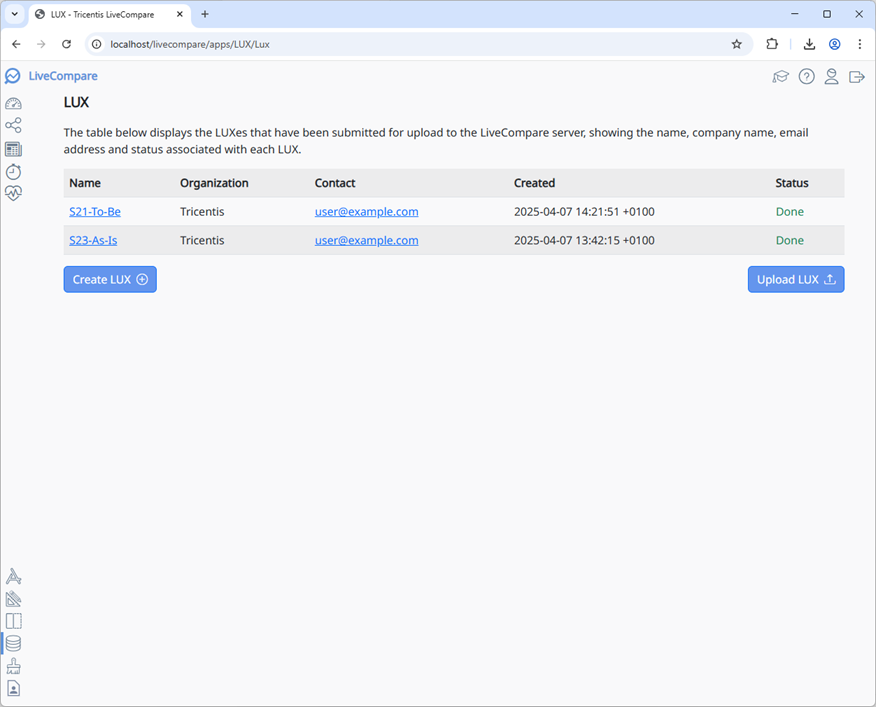Viewport: 876px width, 707px height.
Task: Open the share/workflow nodes sidebar icon
Action: (x=13, y=125)
